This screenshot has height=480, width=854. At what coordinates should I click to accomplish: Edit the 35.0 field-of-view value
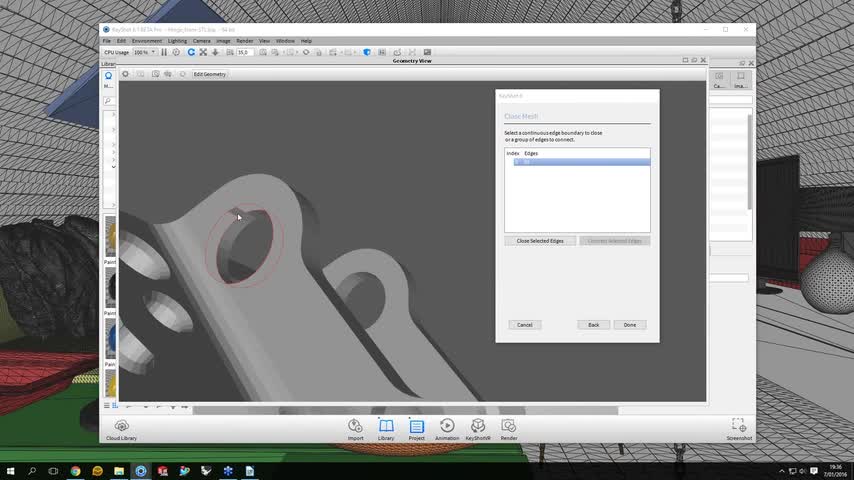tap(245, 52)
